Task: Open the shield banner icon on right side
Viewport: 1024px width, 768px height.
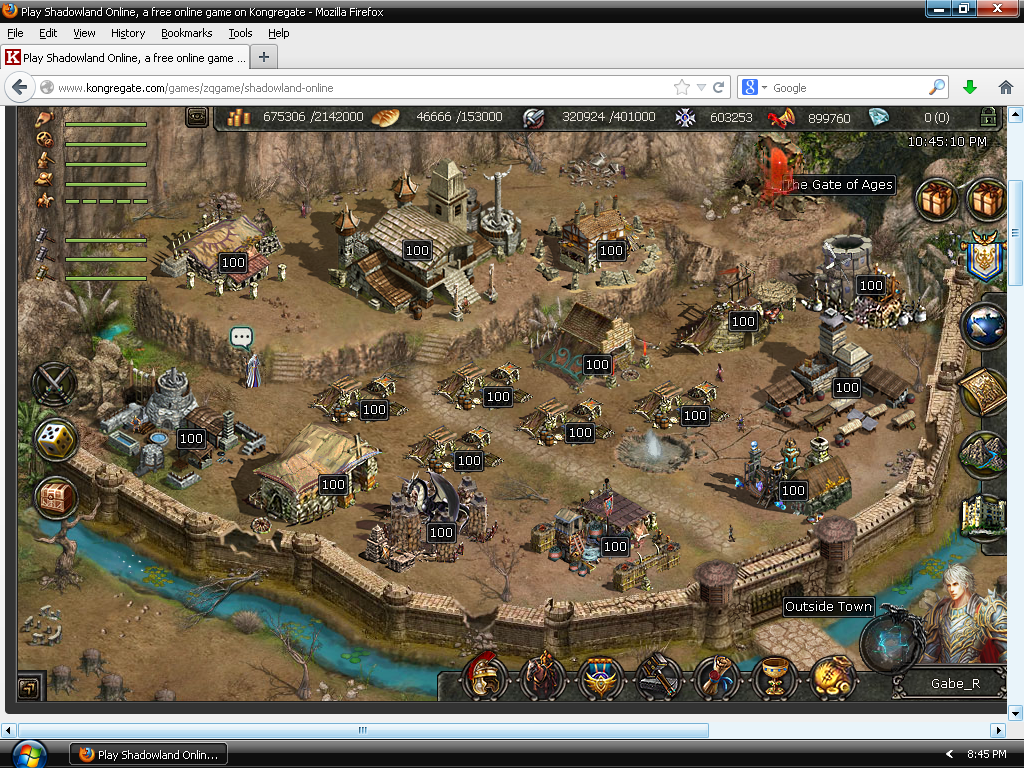Action: click(985, 256)
